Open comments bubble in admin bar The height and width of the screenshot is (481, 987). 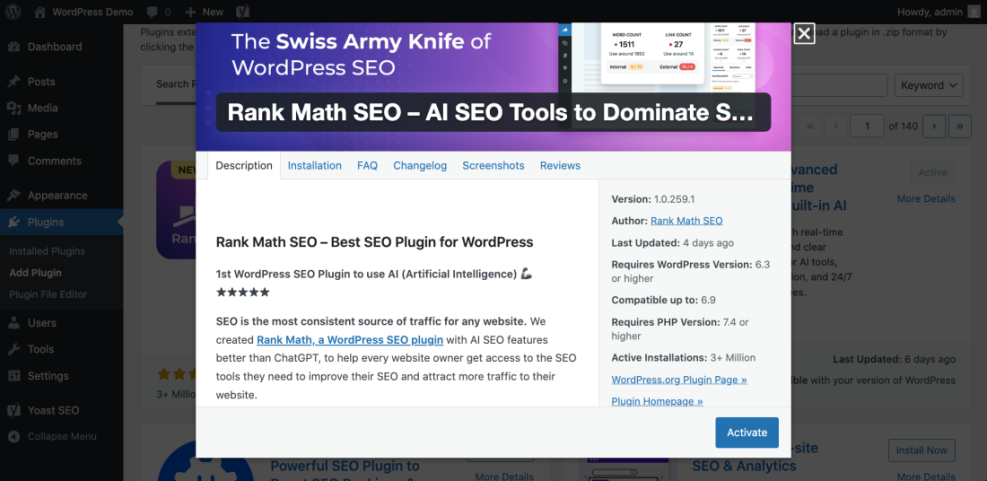[152, 12]
